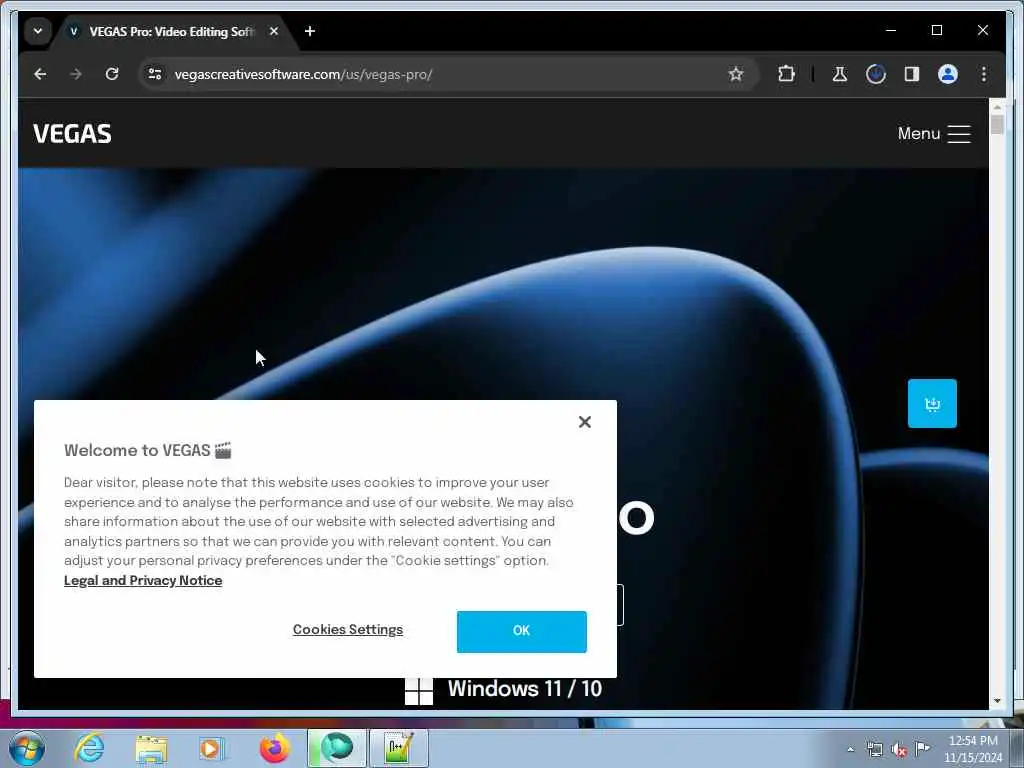Click the Windows 11 / 10 text

(x=524, y=689)
